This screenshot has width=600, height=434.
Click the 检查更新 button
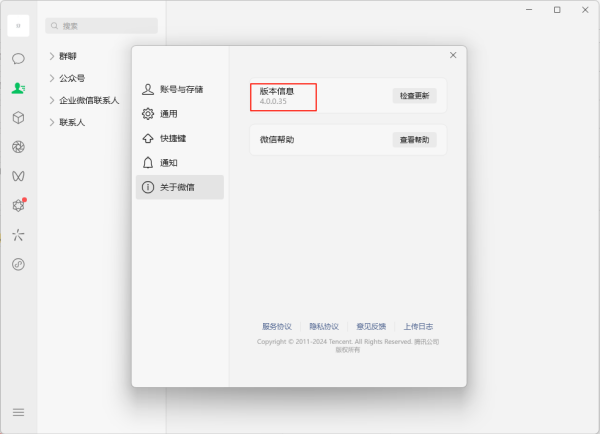pyautogui.click(x=414, y=96)
